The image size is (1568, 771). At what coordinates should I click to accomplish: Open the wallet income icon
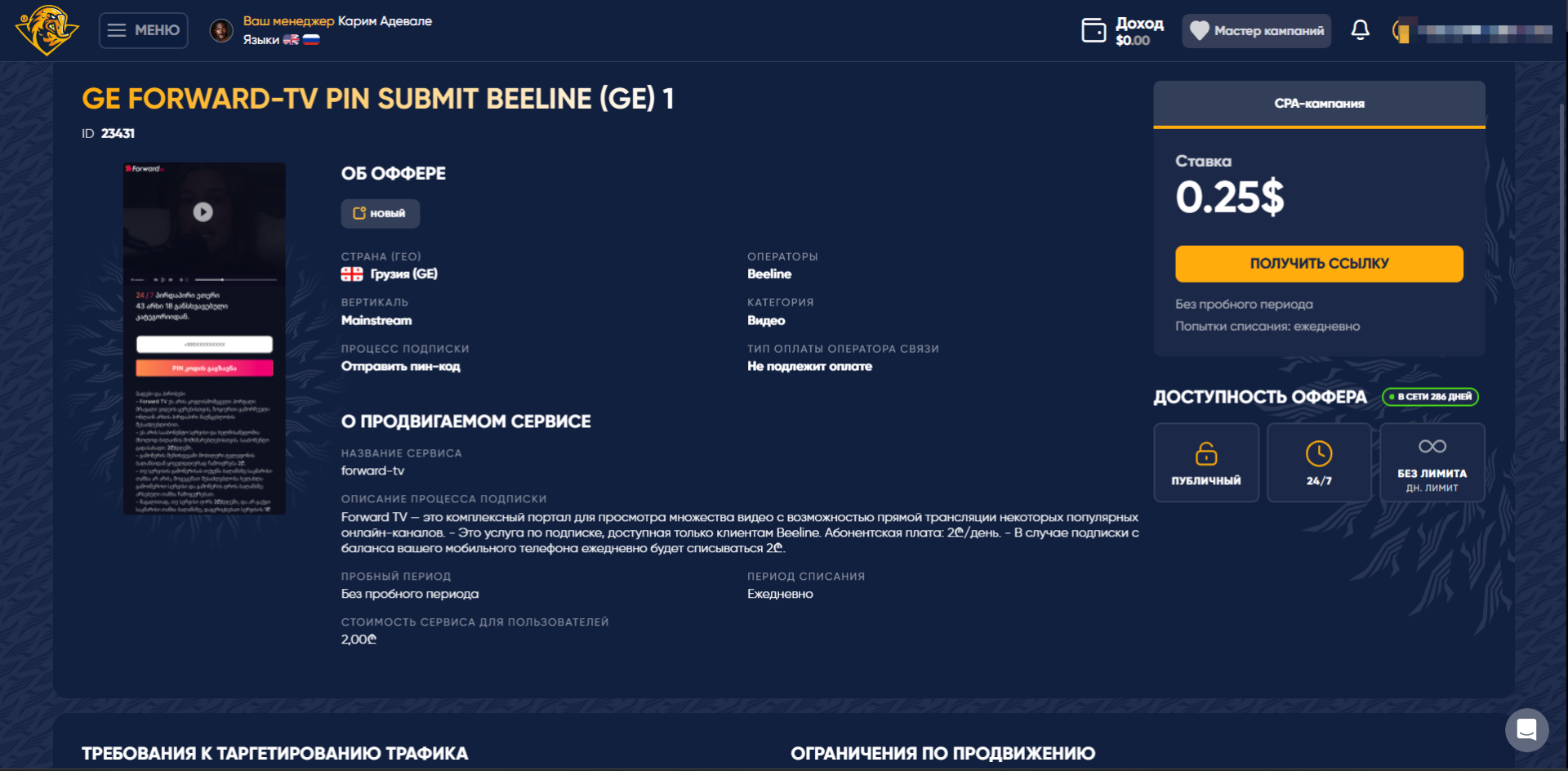1094,31
